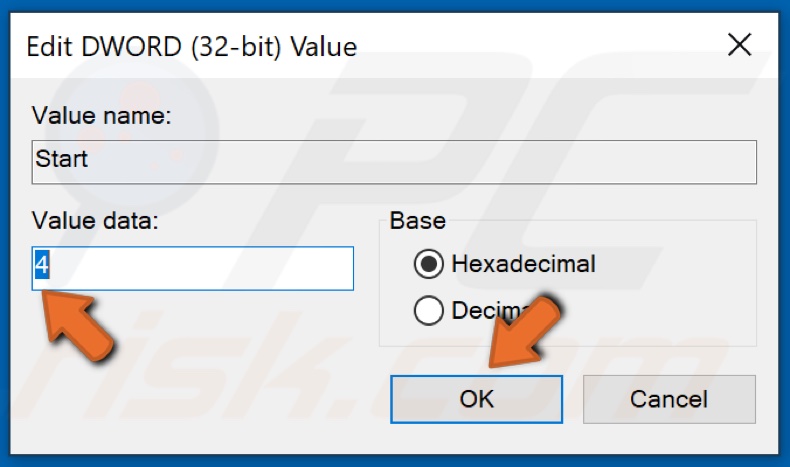Click the greyed Value name field
Screen dimensions: 790x467
pos(394,162)
